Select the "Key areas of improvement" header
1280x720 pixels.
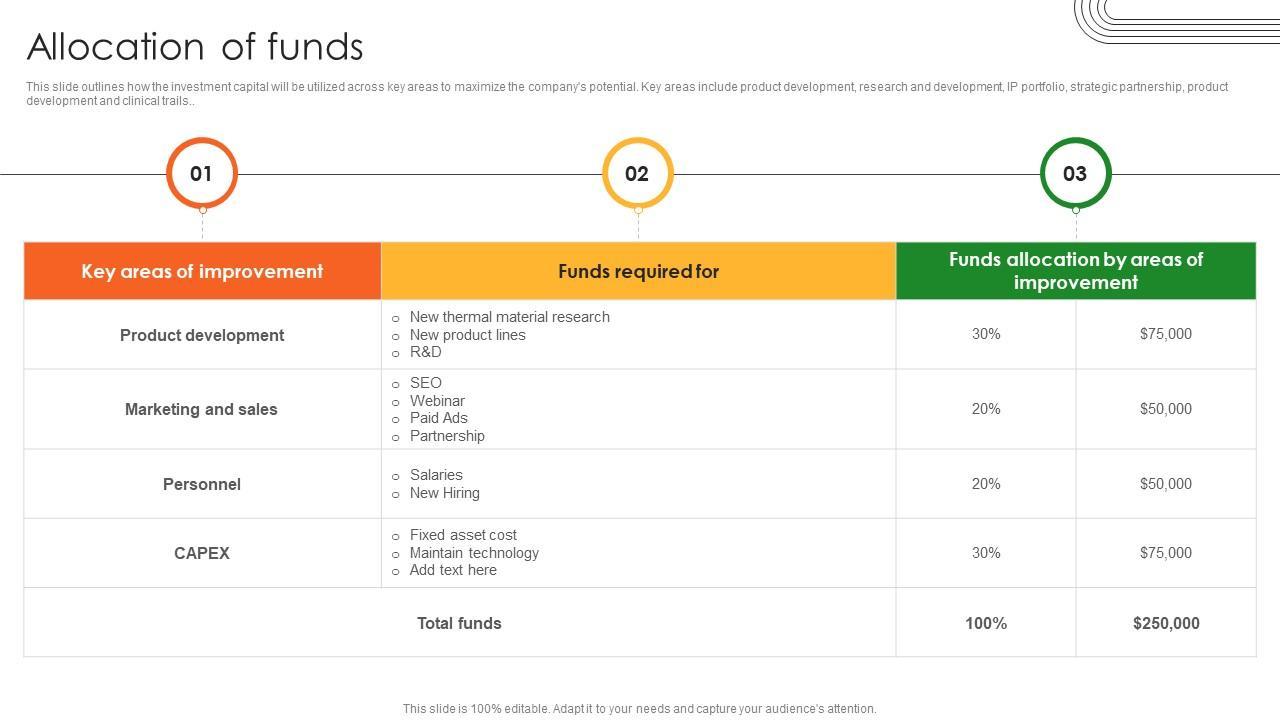202,271
